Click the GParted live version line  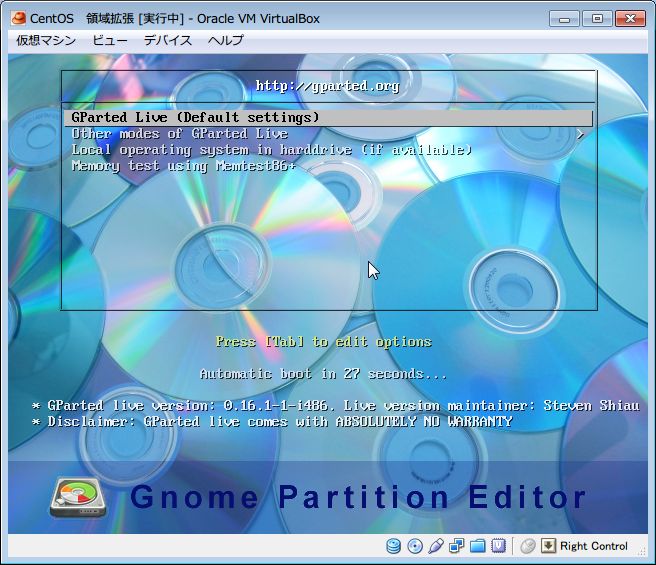pos(336,406)
